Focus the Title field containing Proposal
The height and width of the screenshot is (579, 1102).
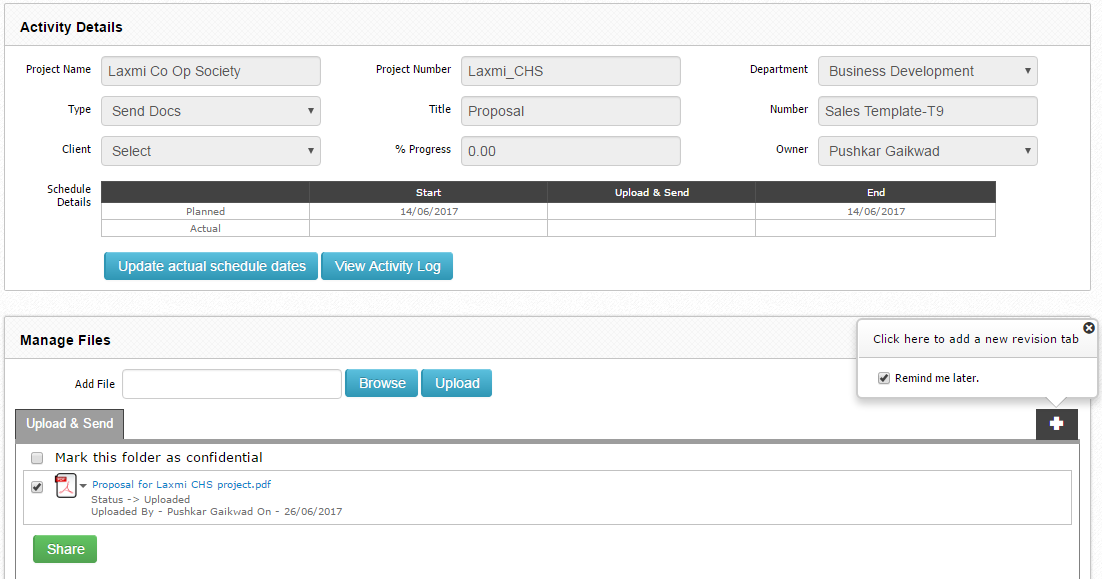(571, 111)
